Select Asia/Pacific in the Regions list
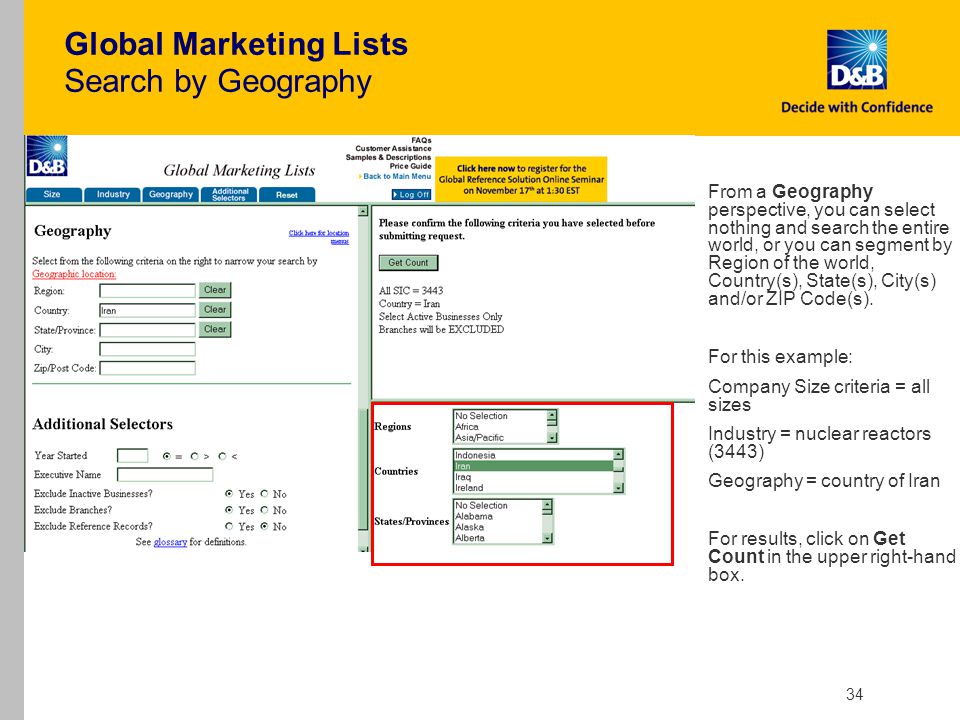Image resolution: width=960 pixels, height=720 pixels. [500, 438]
